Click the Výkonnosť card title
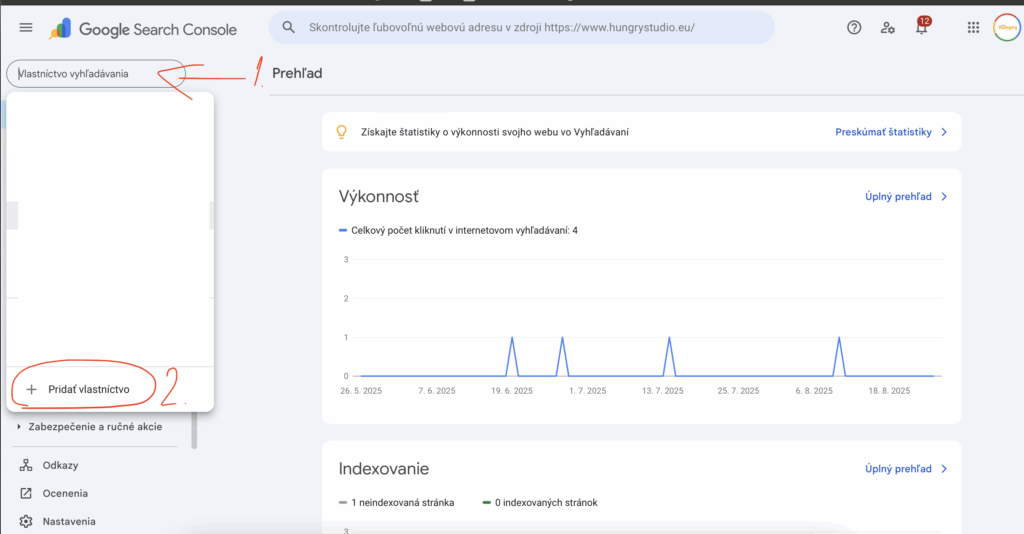 [379, 196]
